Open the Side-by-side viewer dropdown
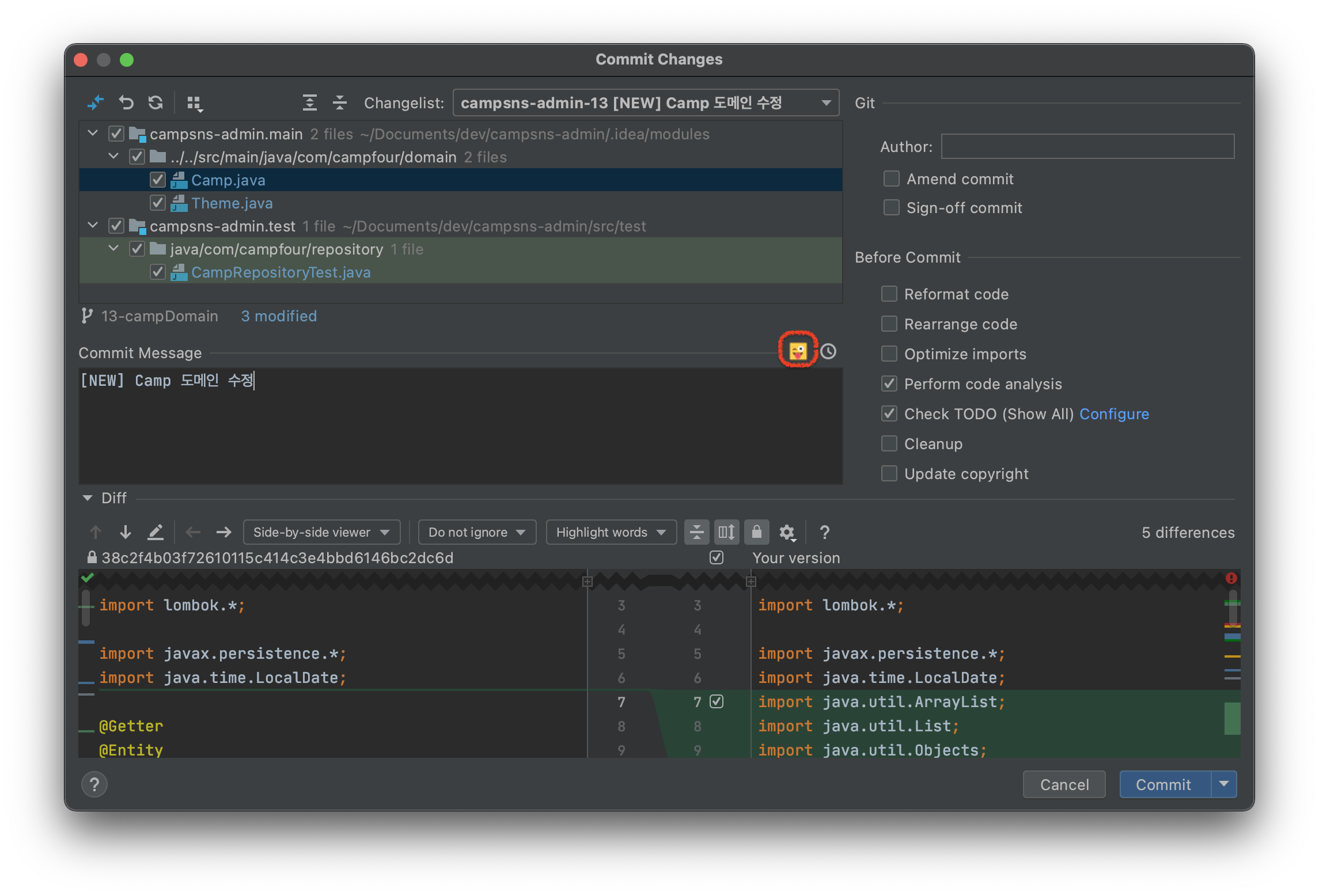The image size is (1319, 896). 321,532
